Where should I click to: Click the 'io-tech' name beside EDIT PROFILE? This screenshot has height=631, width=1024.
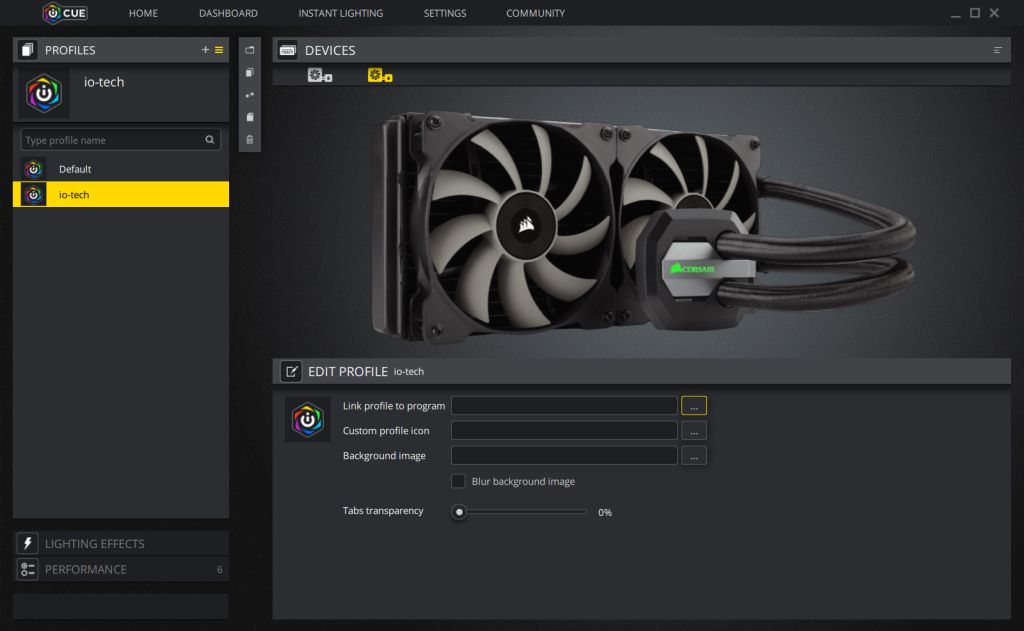coord(409,372)
